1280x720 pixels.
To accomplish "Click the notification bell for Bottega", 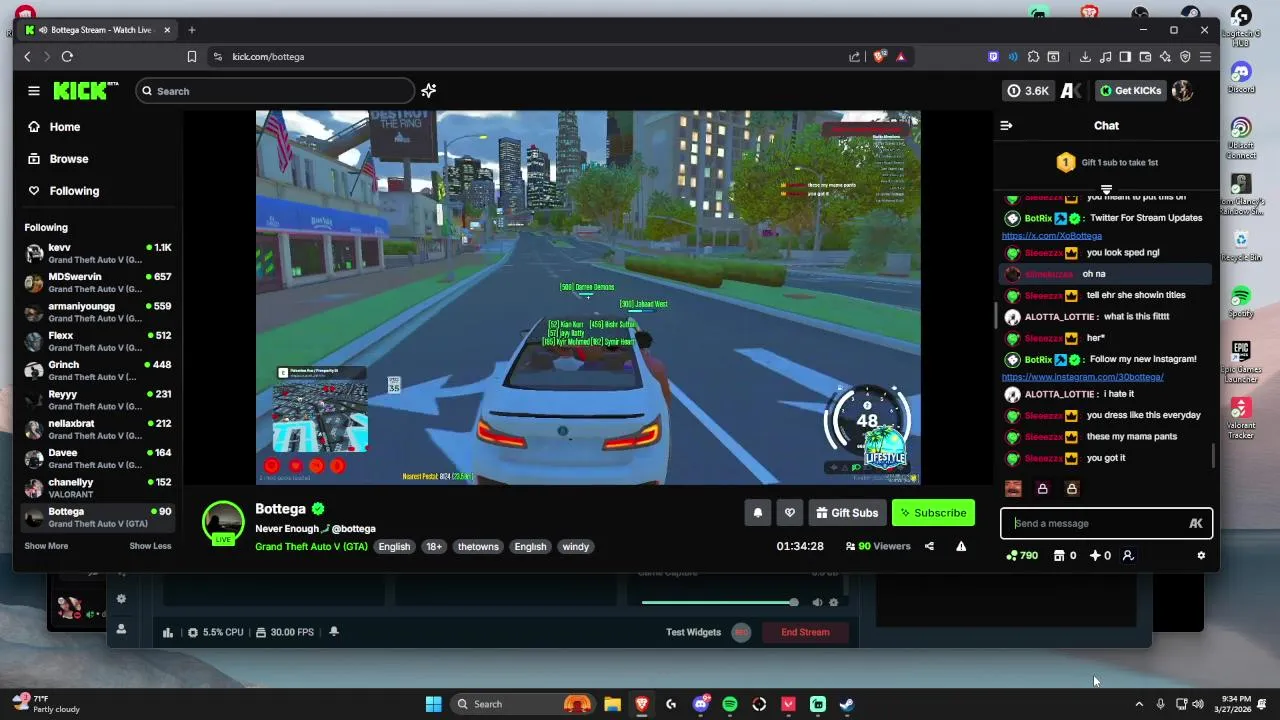I will [x=758, y=513].
